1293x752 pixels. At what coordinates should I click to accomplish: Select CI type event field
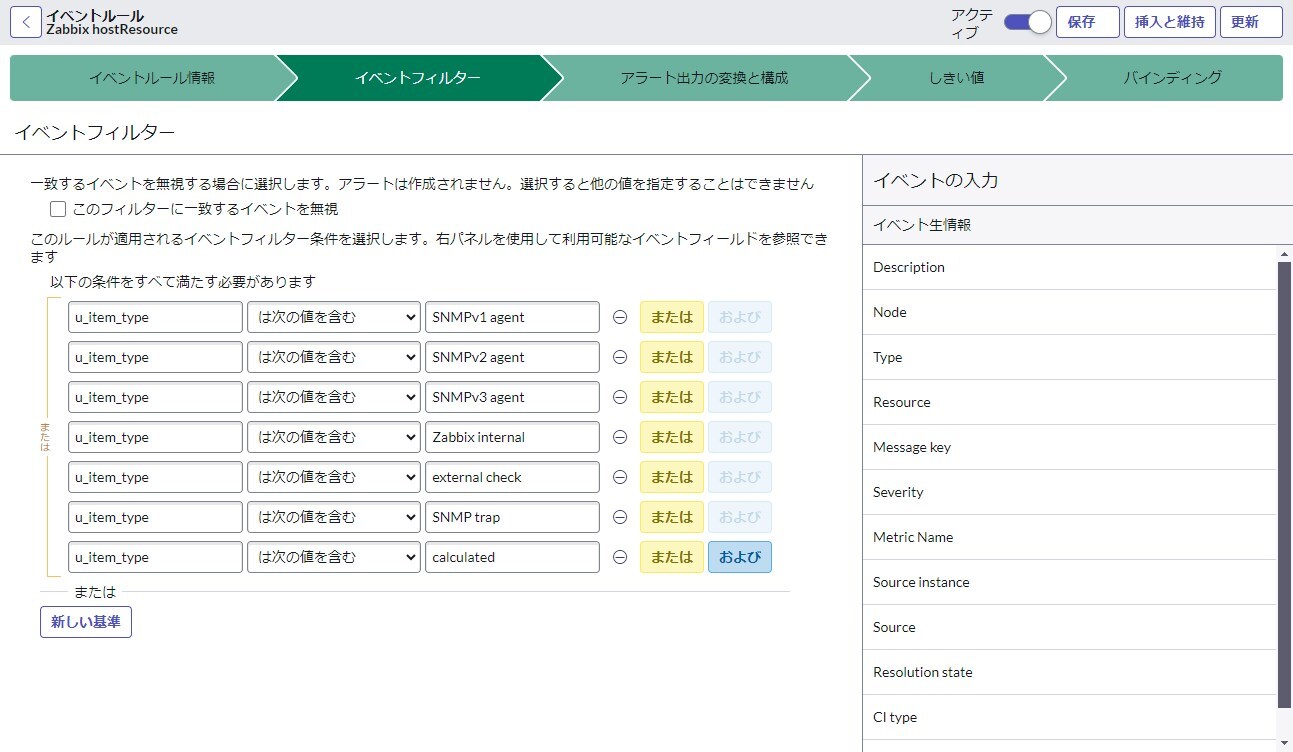pyautogui.click(x=1070, y=717)
